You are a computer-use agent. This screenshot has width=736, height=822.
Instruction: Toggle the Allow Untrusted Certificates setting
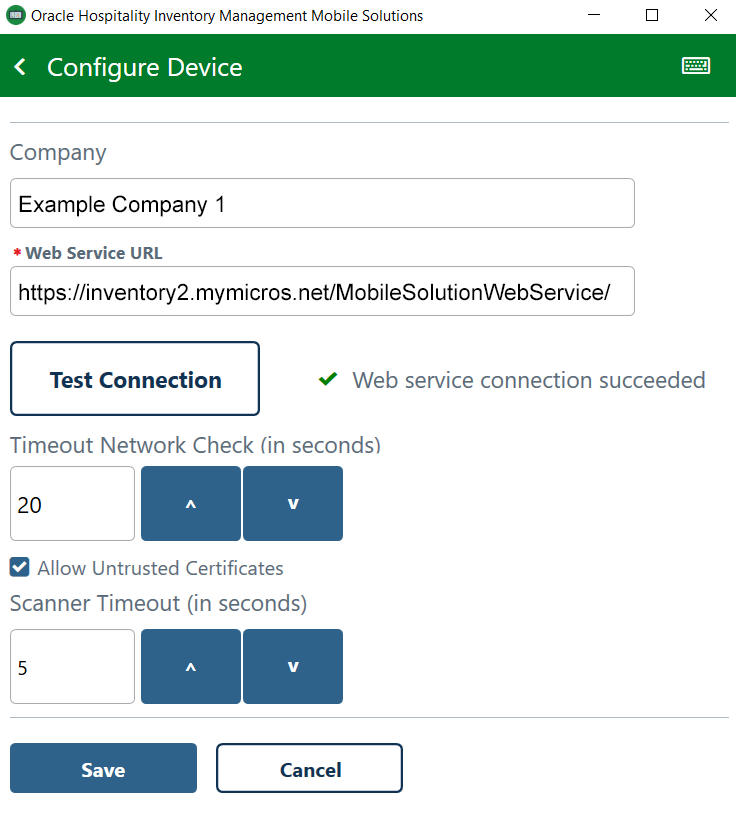tap(19, 567)
